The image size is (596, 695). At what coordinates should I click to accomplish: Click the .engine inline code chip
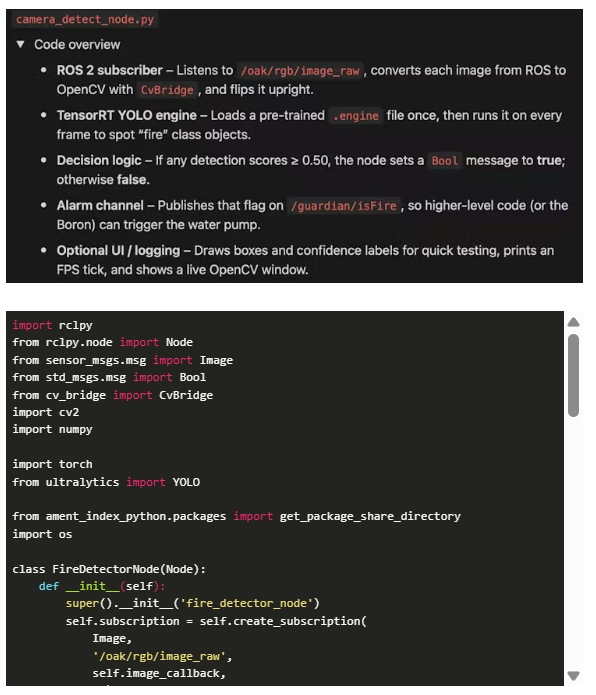(356, 116)
